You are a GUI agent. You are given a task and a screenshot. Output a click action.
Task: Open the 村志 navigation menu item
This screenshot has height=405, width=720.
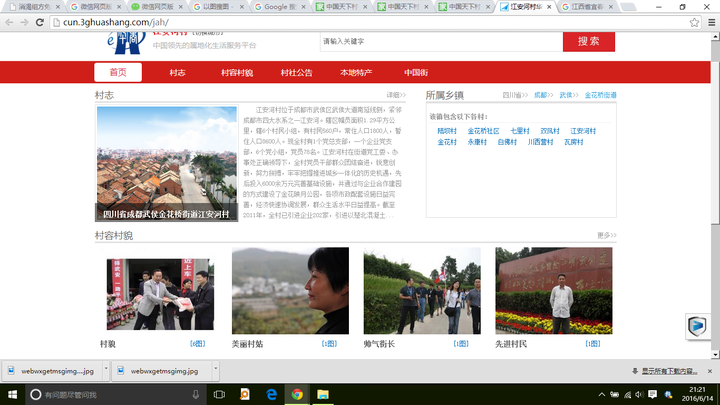pos(177,73)
